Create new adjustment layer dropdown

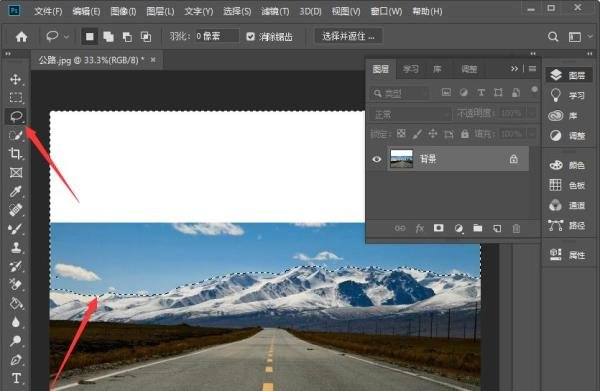coord(458,228)
